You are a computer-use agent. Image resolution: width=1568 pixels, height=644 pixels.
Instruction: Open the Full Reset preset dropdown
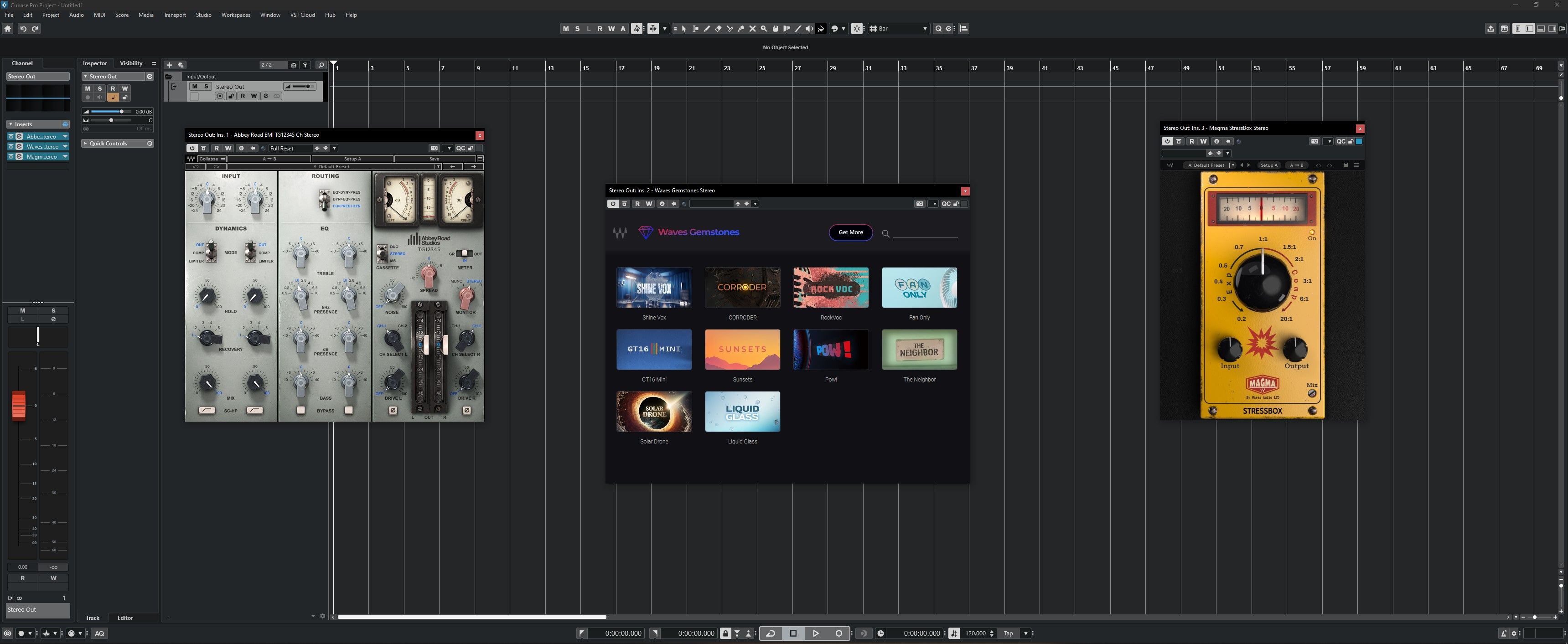(334, 148)
